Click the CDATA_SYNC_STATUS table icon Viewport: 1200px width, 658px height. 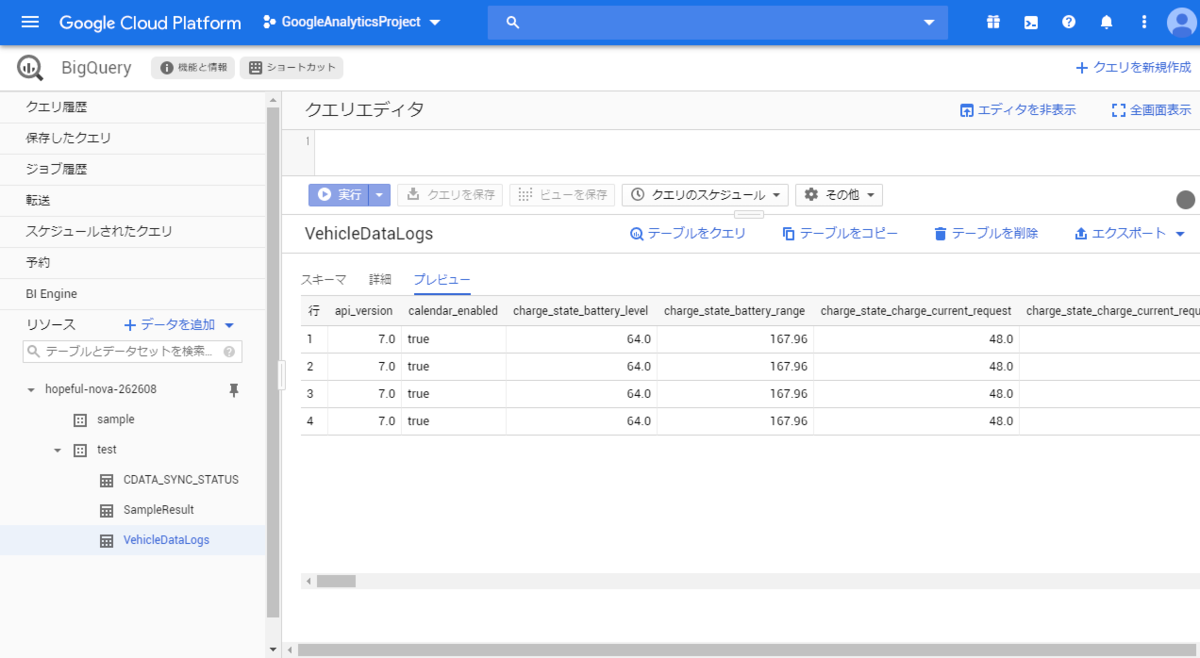107,480
